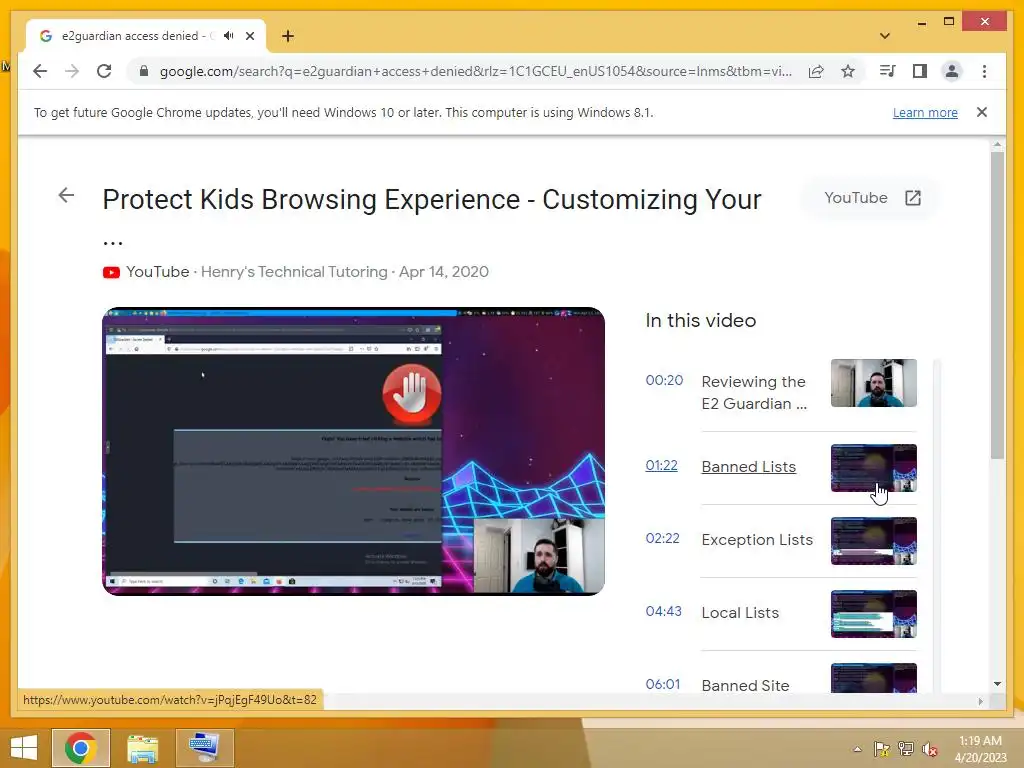1024x768 pixels.
Task: Click the page vertical scrollbar thumb
Action: click(997, 306)
